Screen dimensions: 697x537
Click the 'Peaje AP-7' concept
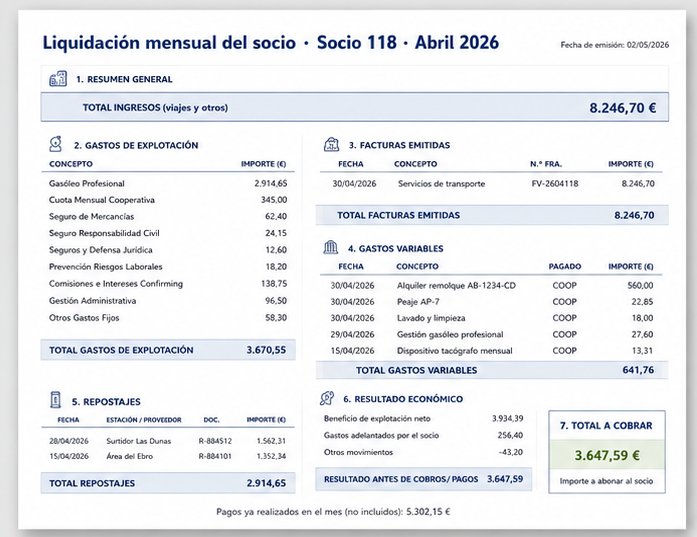pyautogui.click(x=418, y=302)
